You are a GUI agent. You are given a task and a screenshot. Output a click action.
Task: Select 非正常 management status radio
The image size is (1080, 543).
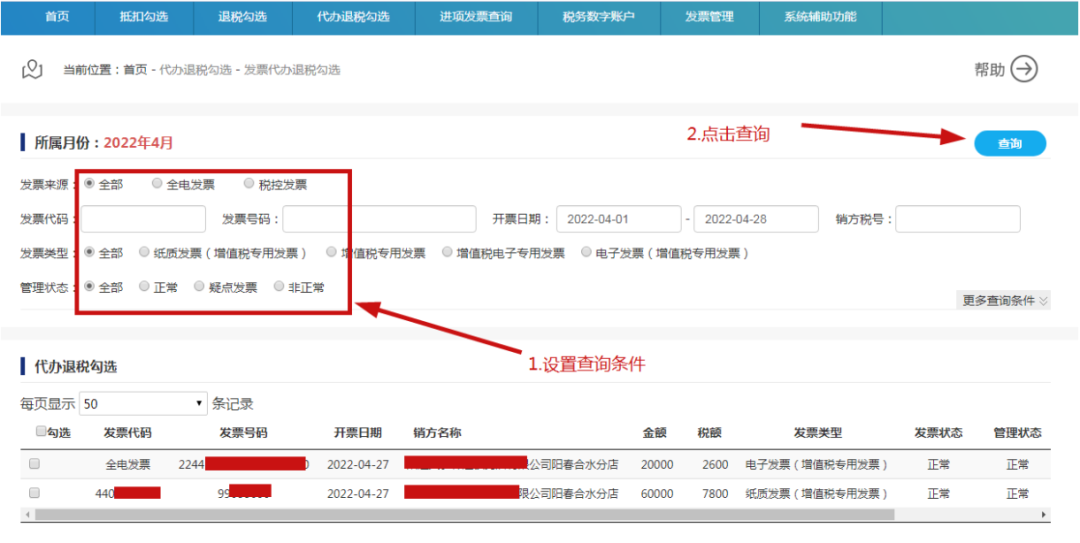pos(279,287)
